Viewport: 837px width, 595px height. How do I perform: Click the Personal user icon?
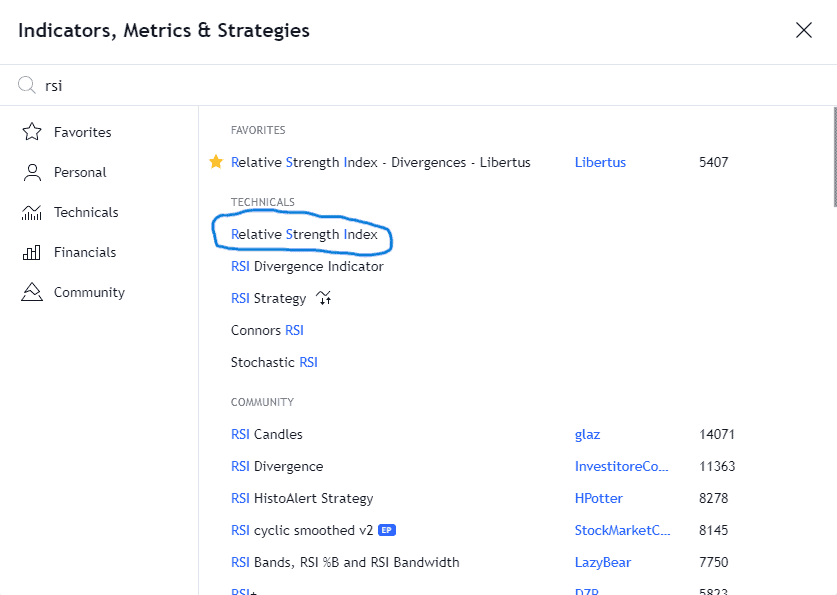pyautogui.click(x=32, y=172)
